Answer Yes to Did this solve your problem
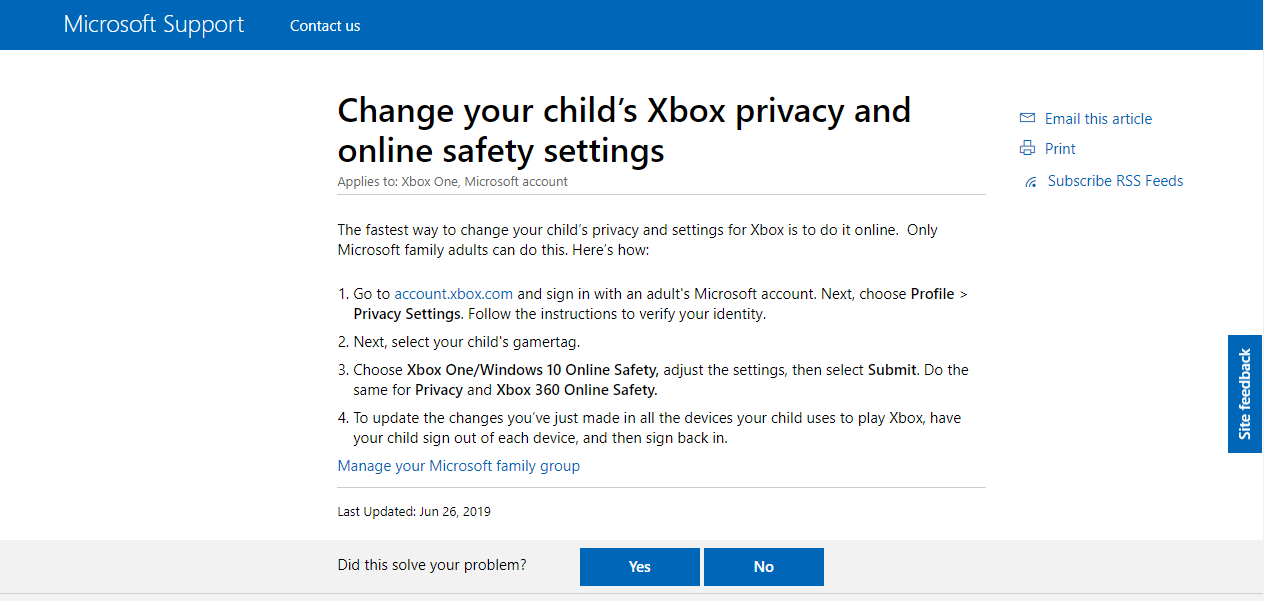 coord(640,567)
